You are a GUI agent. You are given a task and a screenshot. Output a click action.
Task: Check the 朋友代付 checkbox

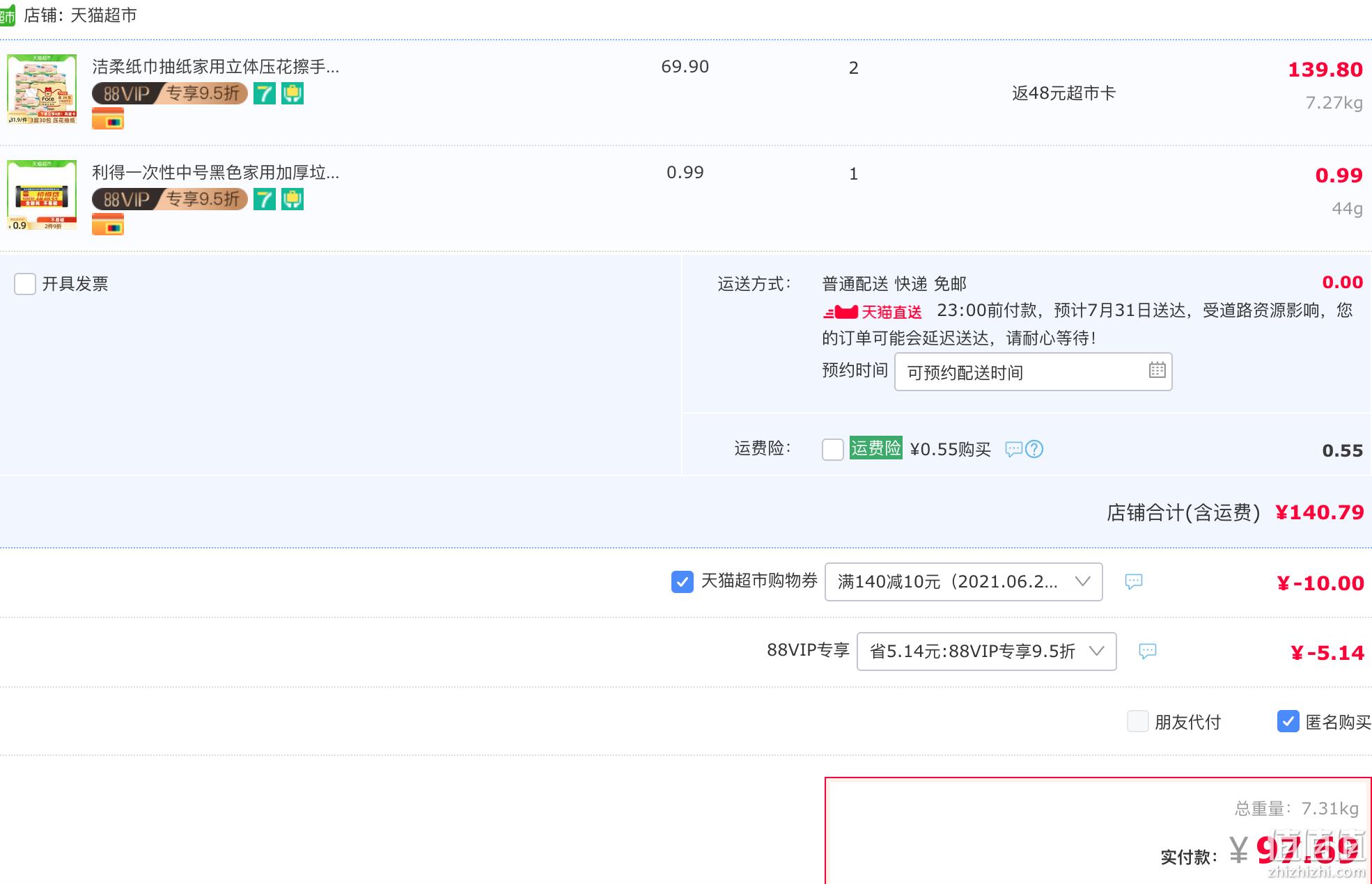pyautogui.click(x=1138, y=721)
